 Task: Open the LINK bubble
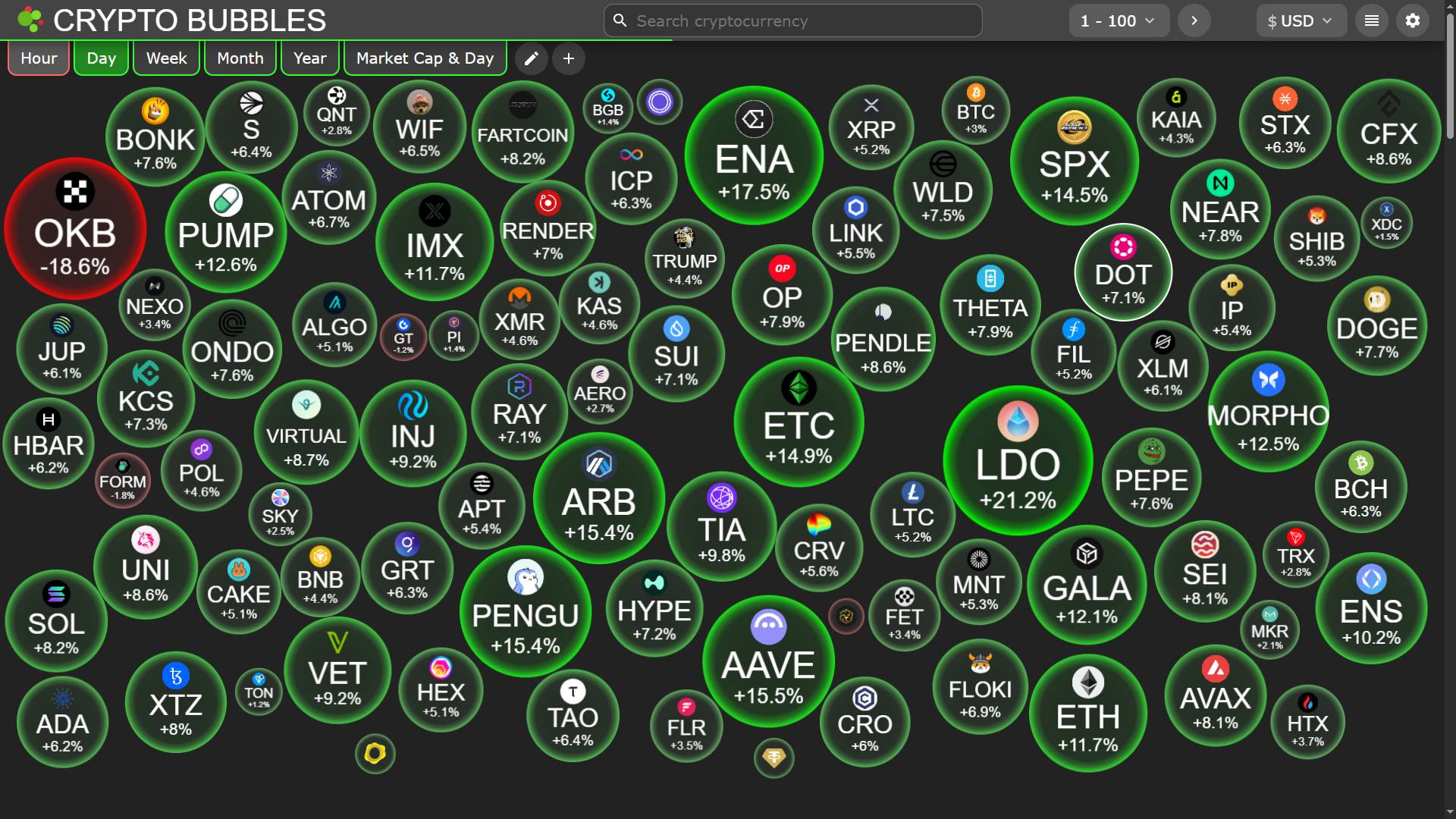[x=855, y=230]
